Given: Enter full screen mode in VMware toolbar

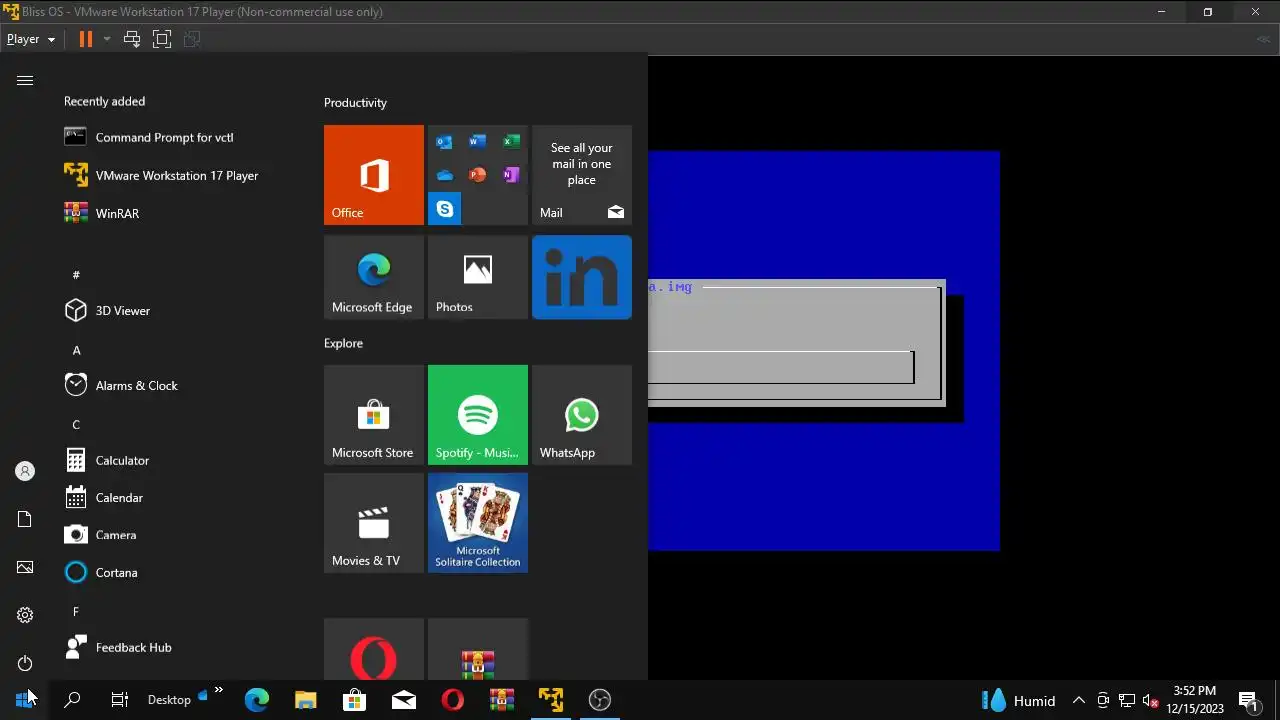Looking at the screenshot, I should click(162, 39).
